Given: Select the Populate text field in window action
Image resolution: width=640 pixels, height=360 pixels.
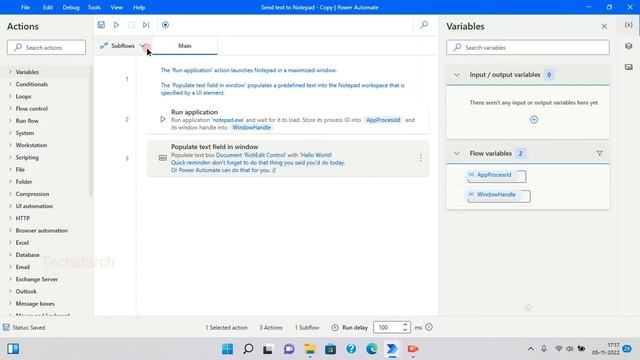Looking at the screenshot, I should tap(288, 158).
